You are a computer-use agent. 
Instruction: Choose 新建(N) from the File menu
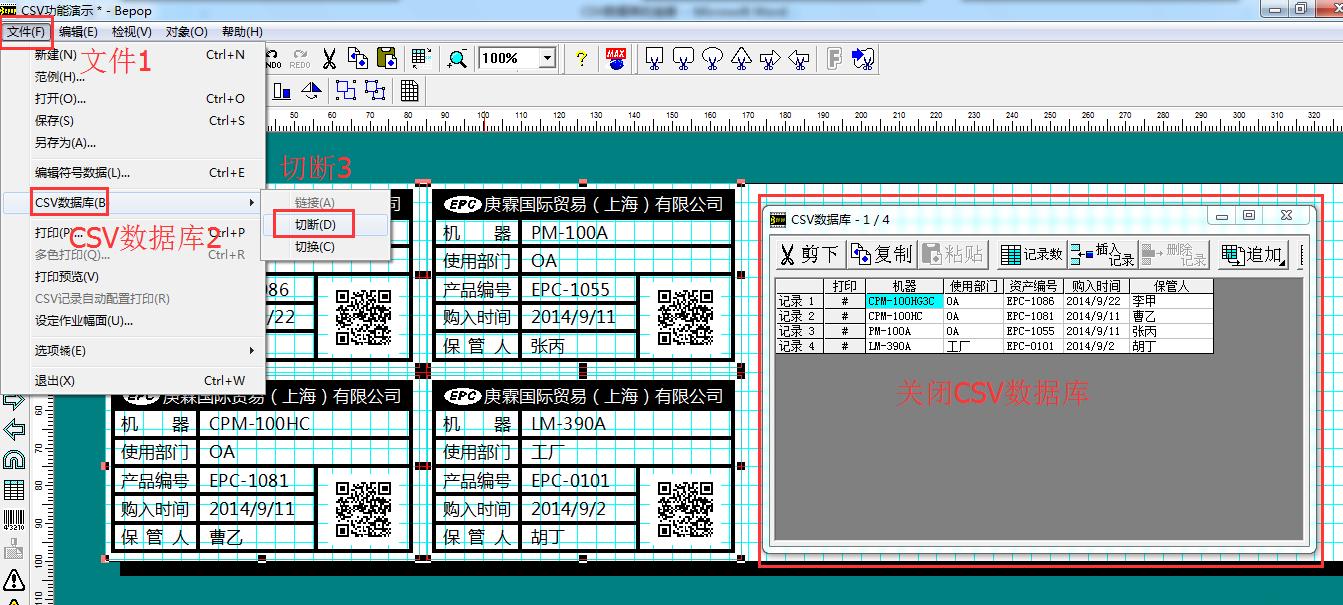(133, 55)
